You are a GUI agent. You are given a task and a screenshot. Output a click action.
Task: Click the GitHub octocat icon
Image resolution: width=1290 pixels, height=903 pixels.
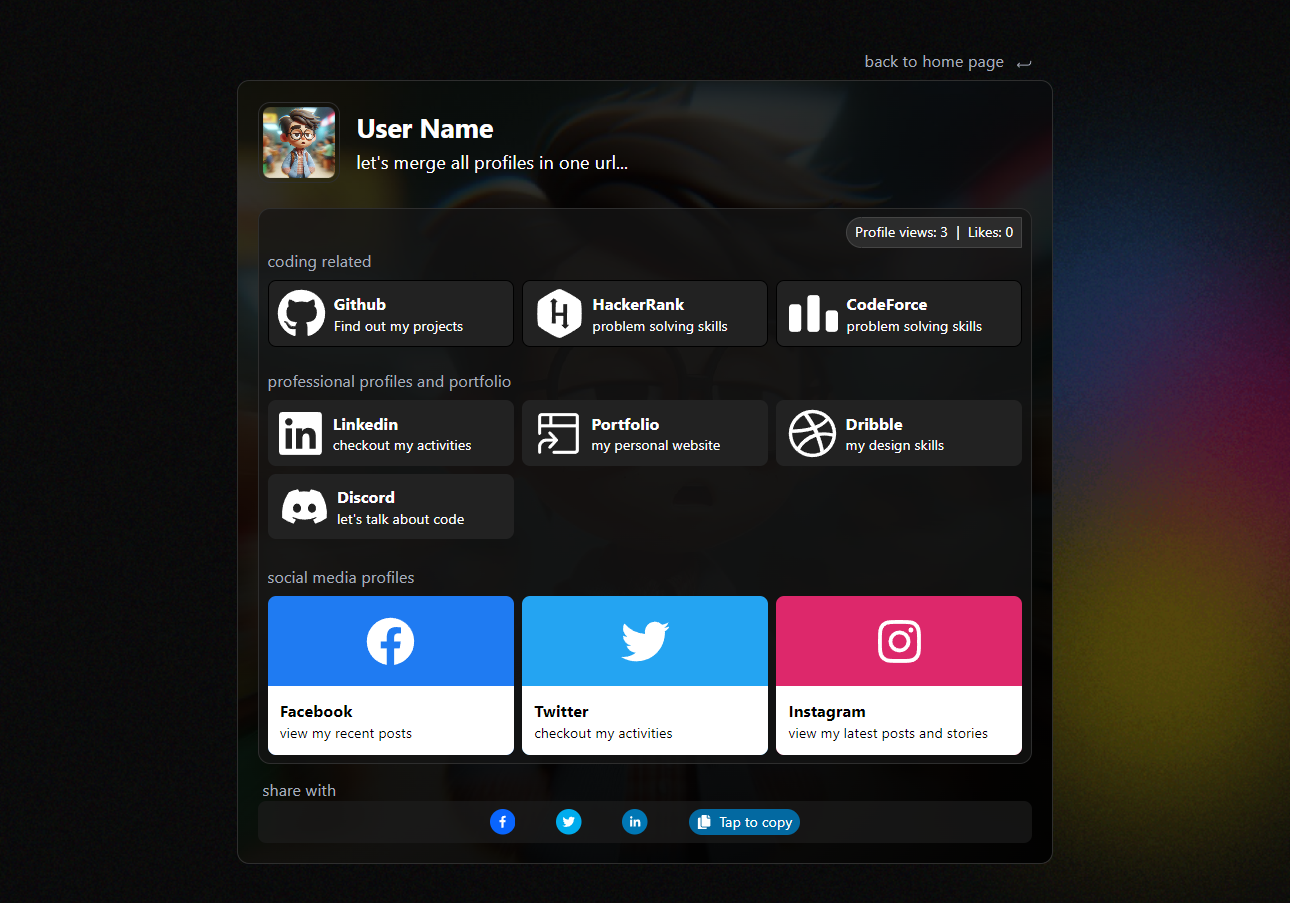(301, 314)
